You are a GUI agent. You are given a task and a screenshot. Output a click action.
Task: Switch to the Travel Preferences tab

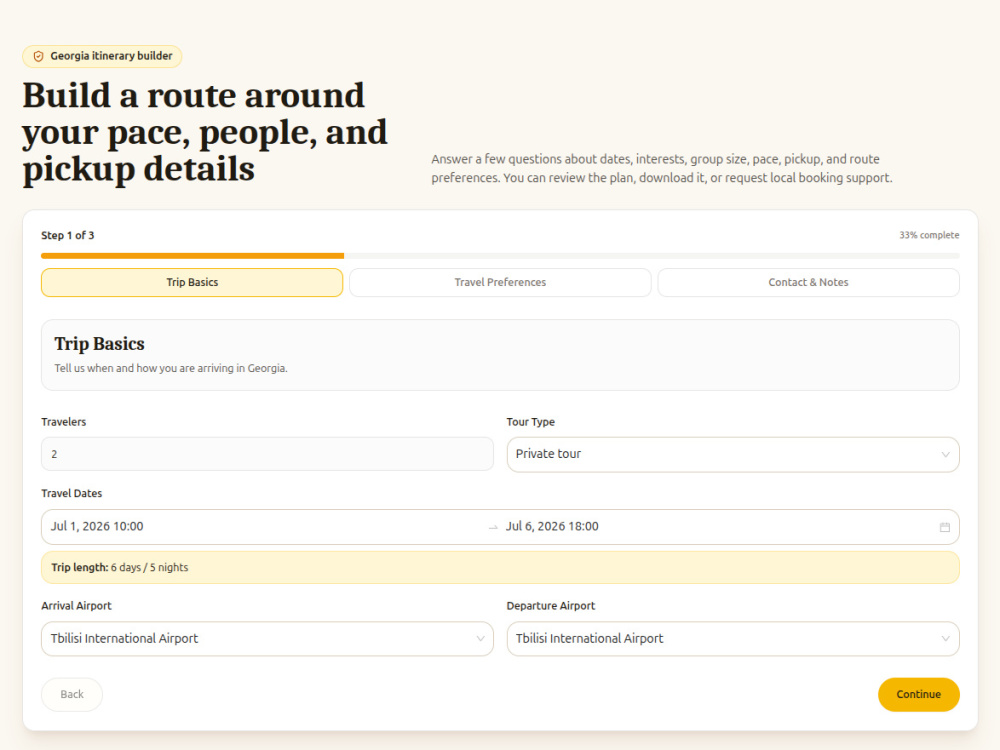click(500, 283)
